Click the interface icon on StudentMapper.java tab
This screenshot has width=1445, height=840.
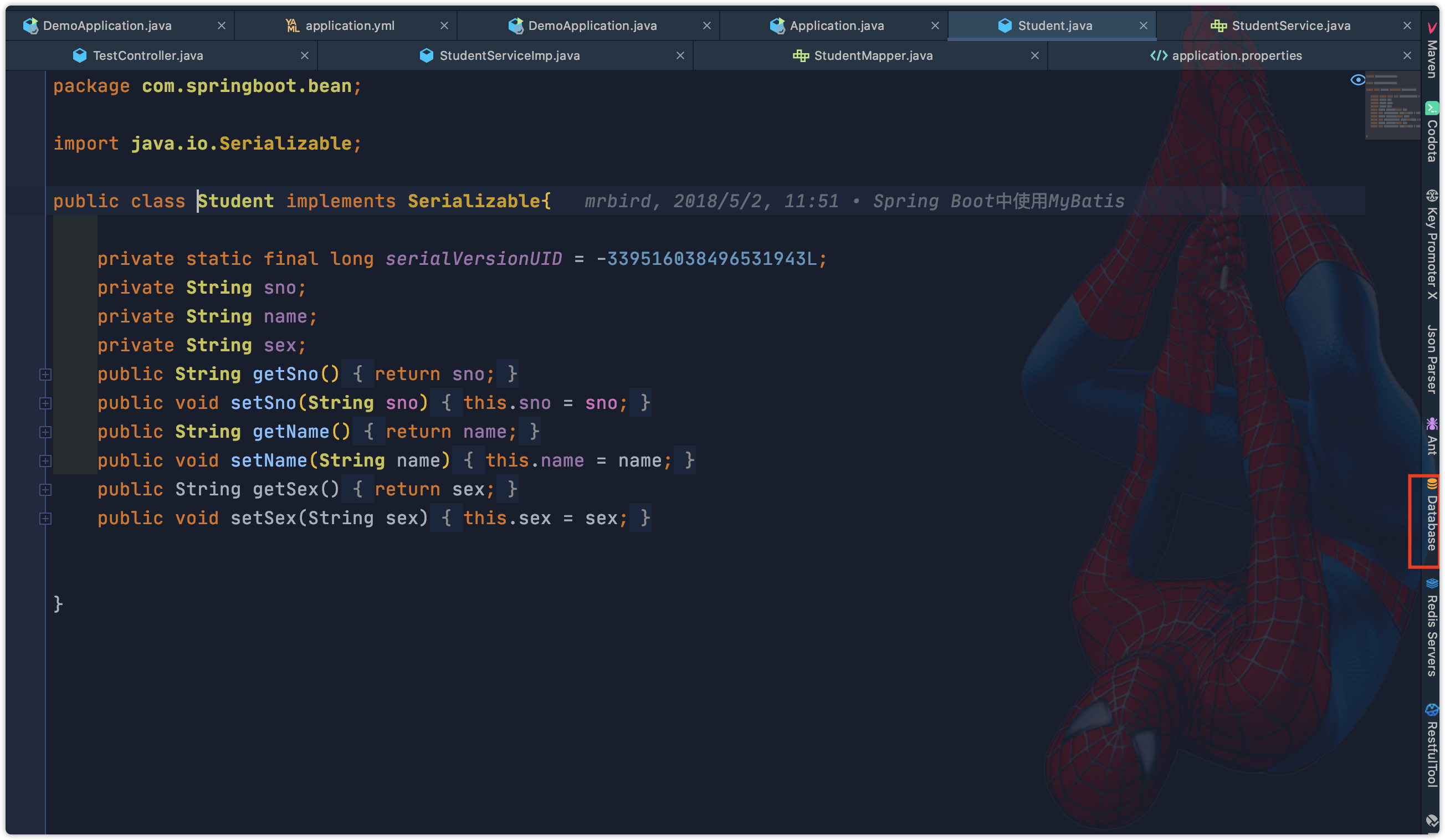(801, 55)
